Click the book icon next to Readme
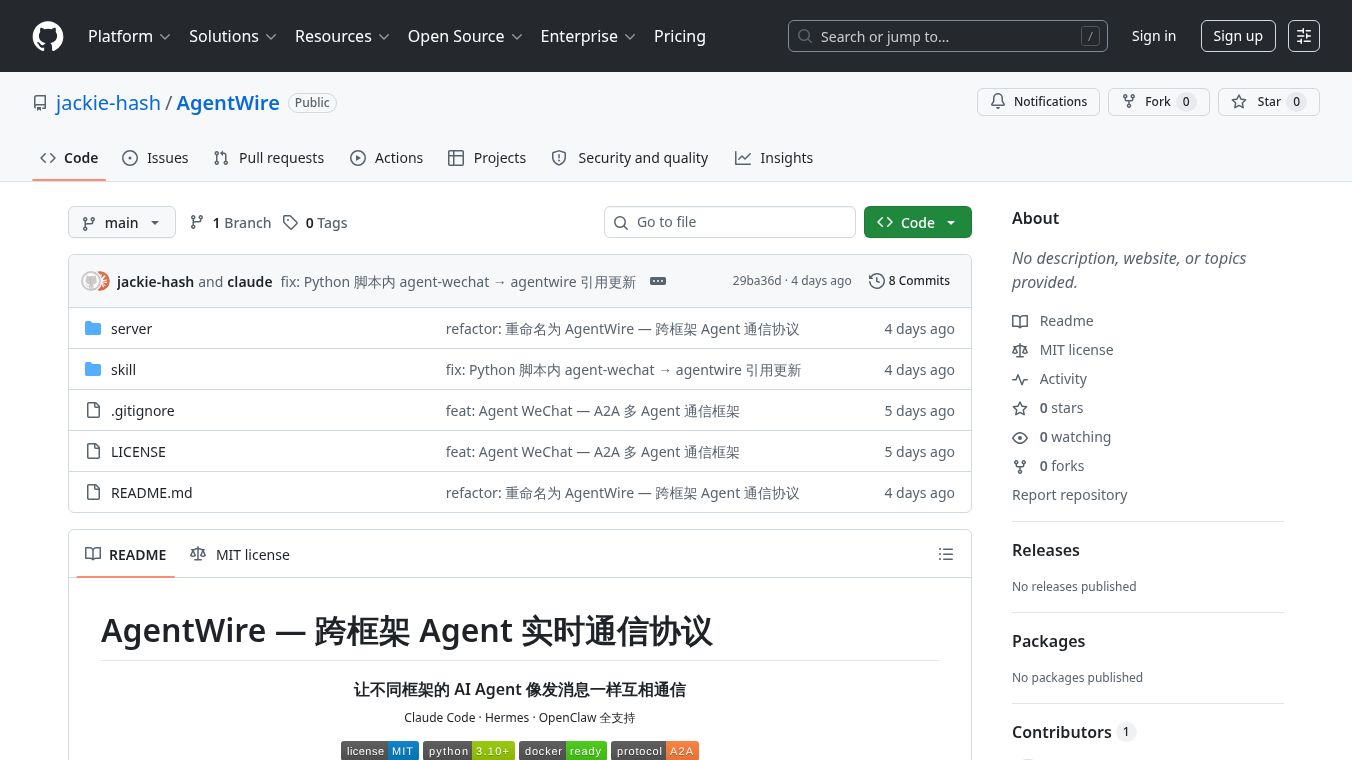 click(1020, 321)
